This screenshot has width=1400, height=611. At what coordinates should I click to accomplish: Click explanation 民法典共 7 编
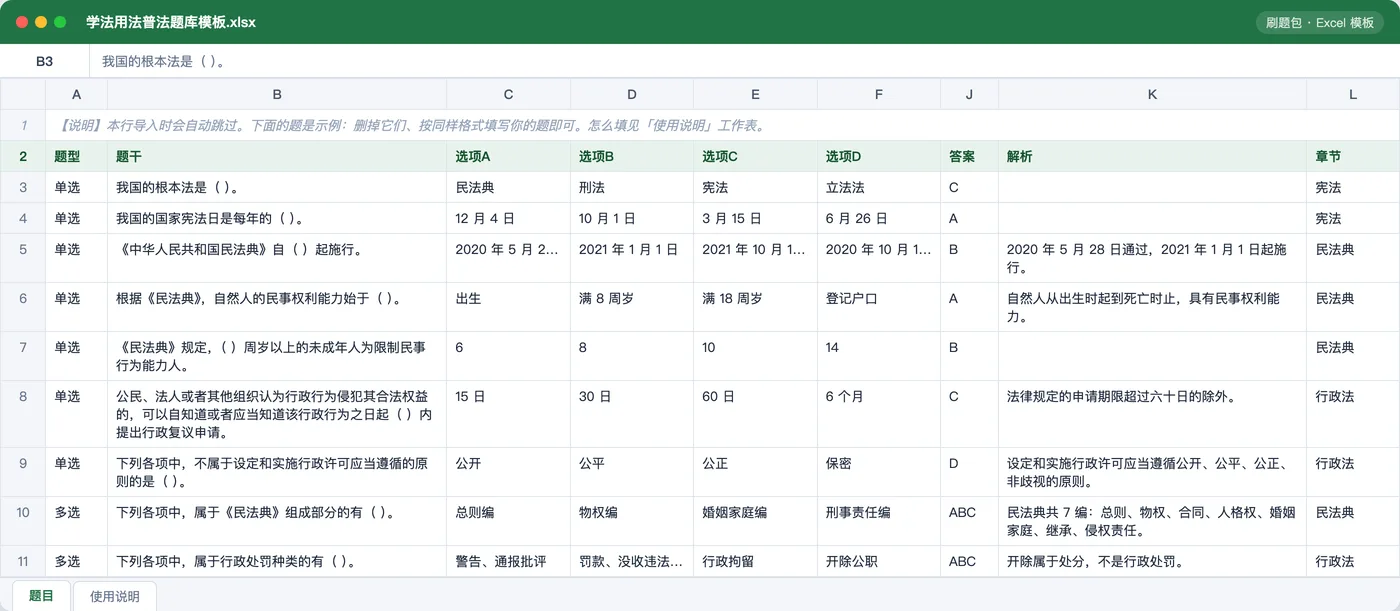1153,521
